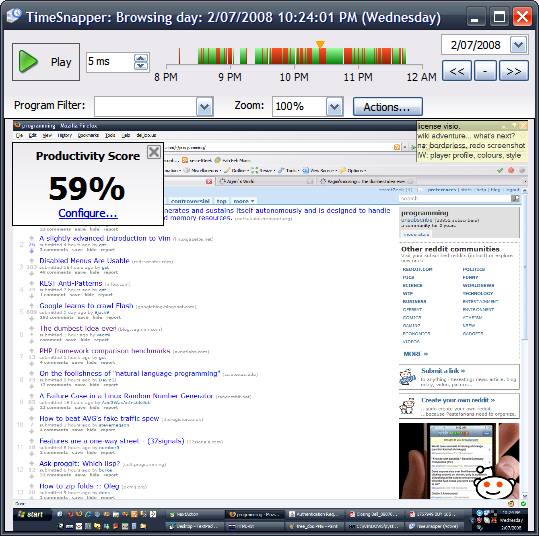The height and width of the screenshot is (536, 539).
Task: Upvote 'Ask proggit: Which lisp?'
Action: tap(31, 463)
